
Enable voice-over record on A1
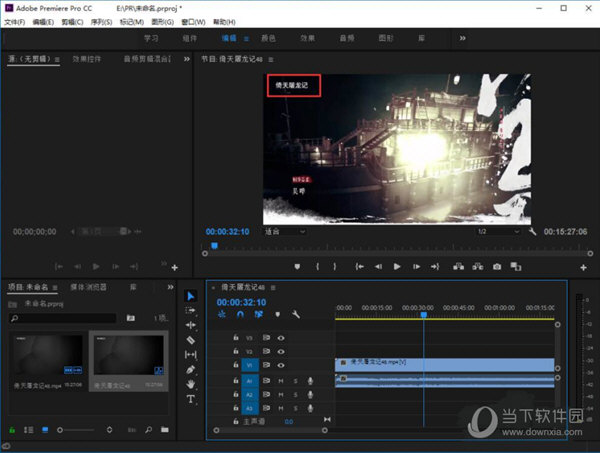click(x=310, y=381)
